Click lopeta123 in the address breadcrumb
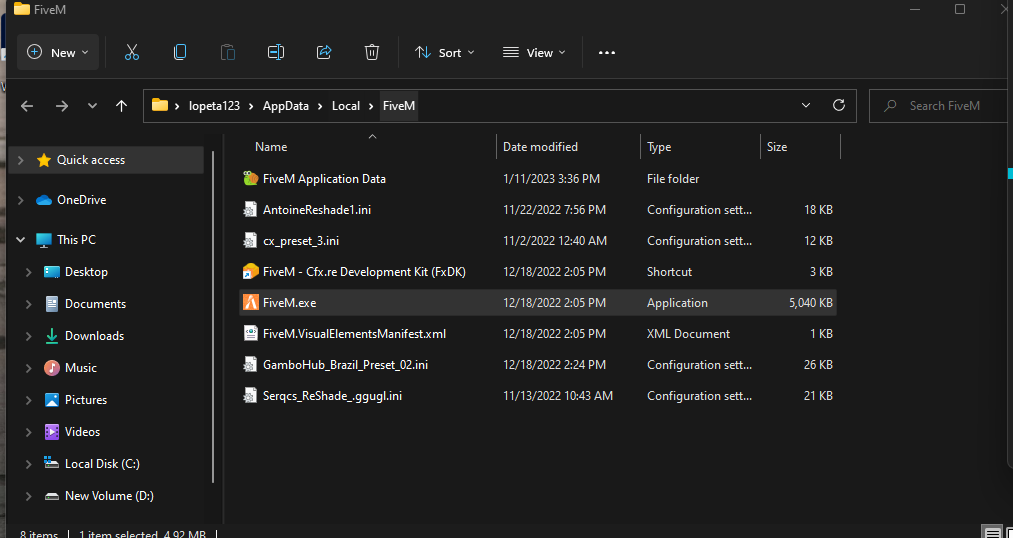1013x538 pixels. pyautogui.click(x=214, y=106)
